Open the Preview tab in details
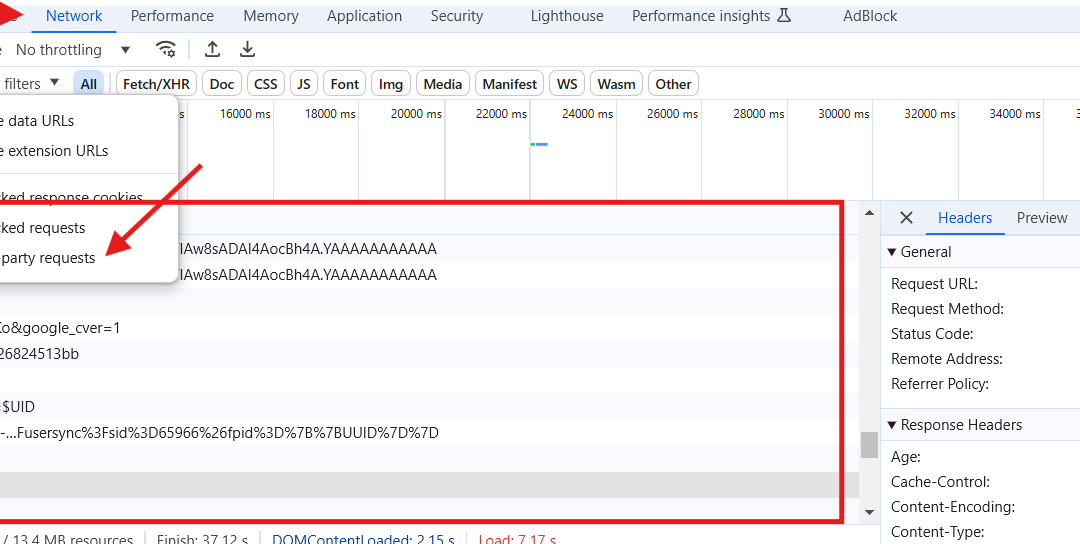Screen dimensions: 1080x544 (1041, 218)
